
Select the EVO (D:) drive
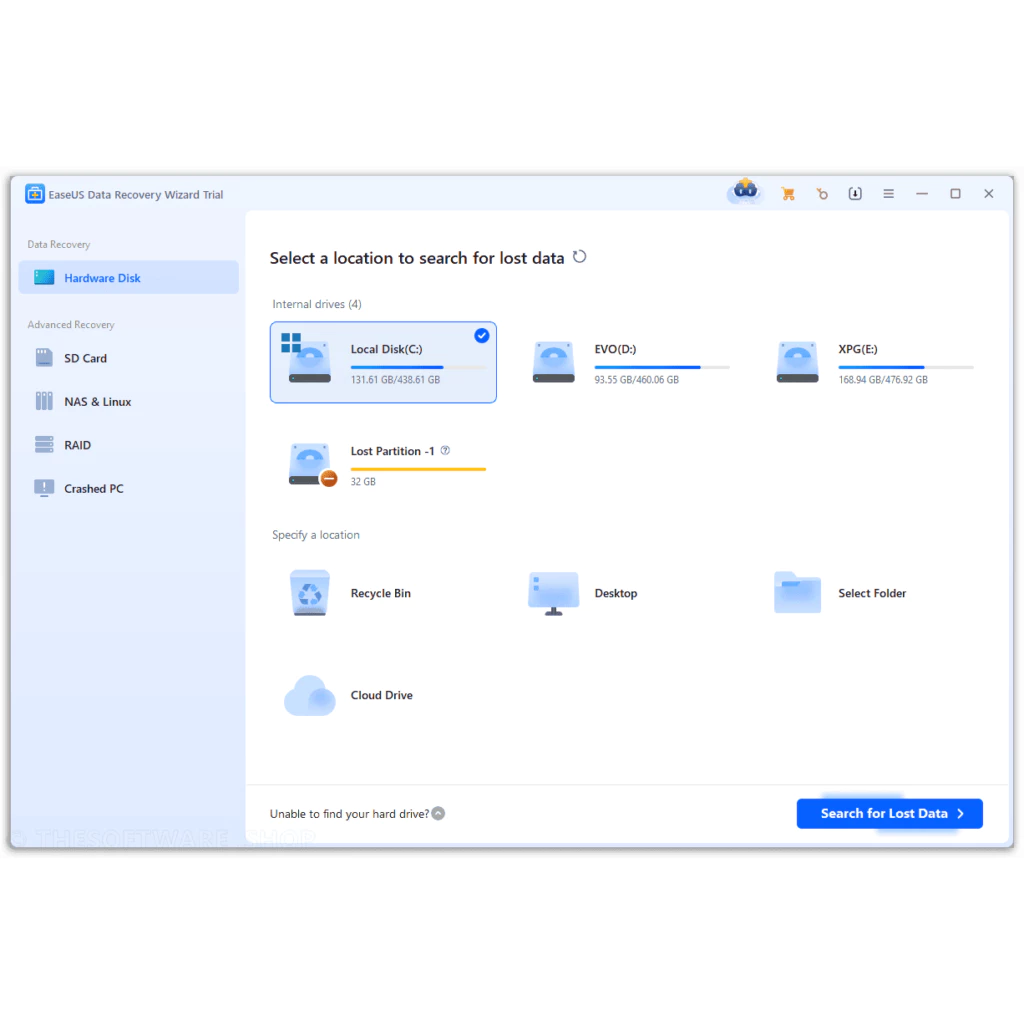point(627,362)
